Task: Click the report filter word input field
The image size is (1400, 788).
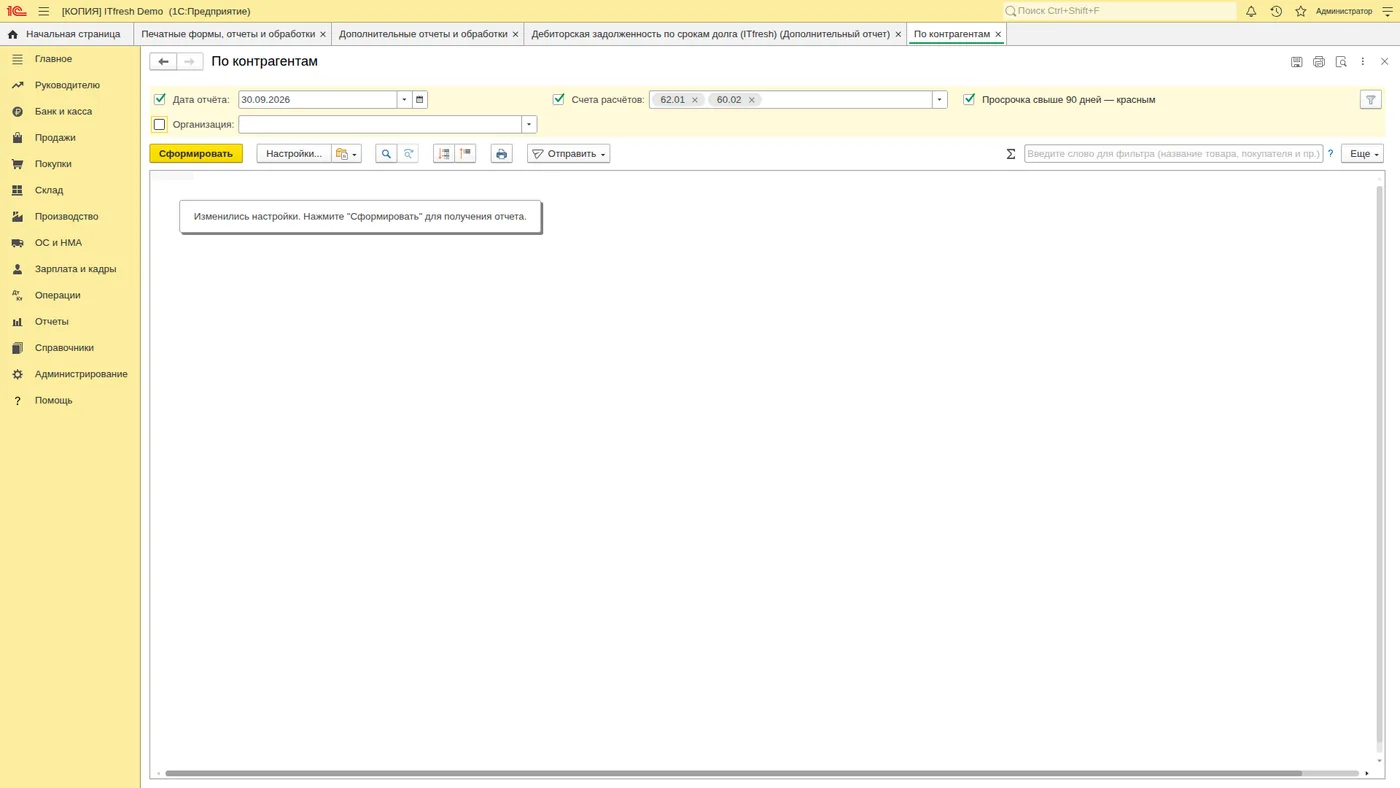Action: pyautogui.click(x=1173, y=154)
